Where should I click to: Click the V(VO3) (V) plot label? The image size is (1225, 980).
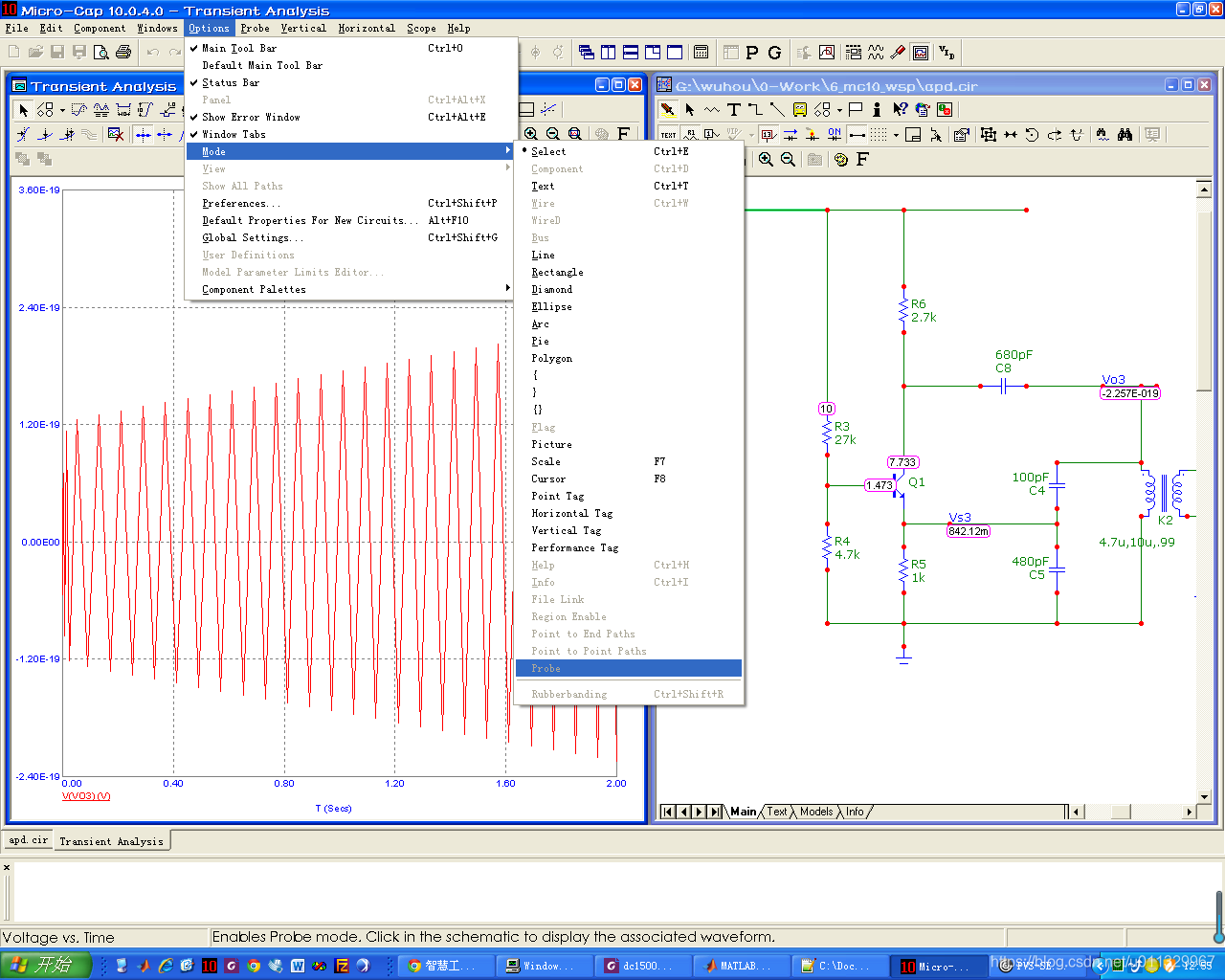(x=86, y=796)
